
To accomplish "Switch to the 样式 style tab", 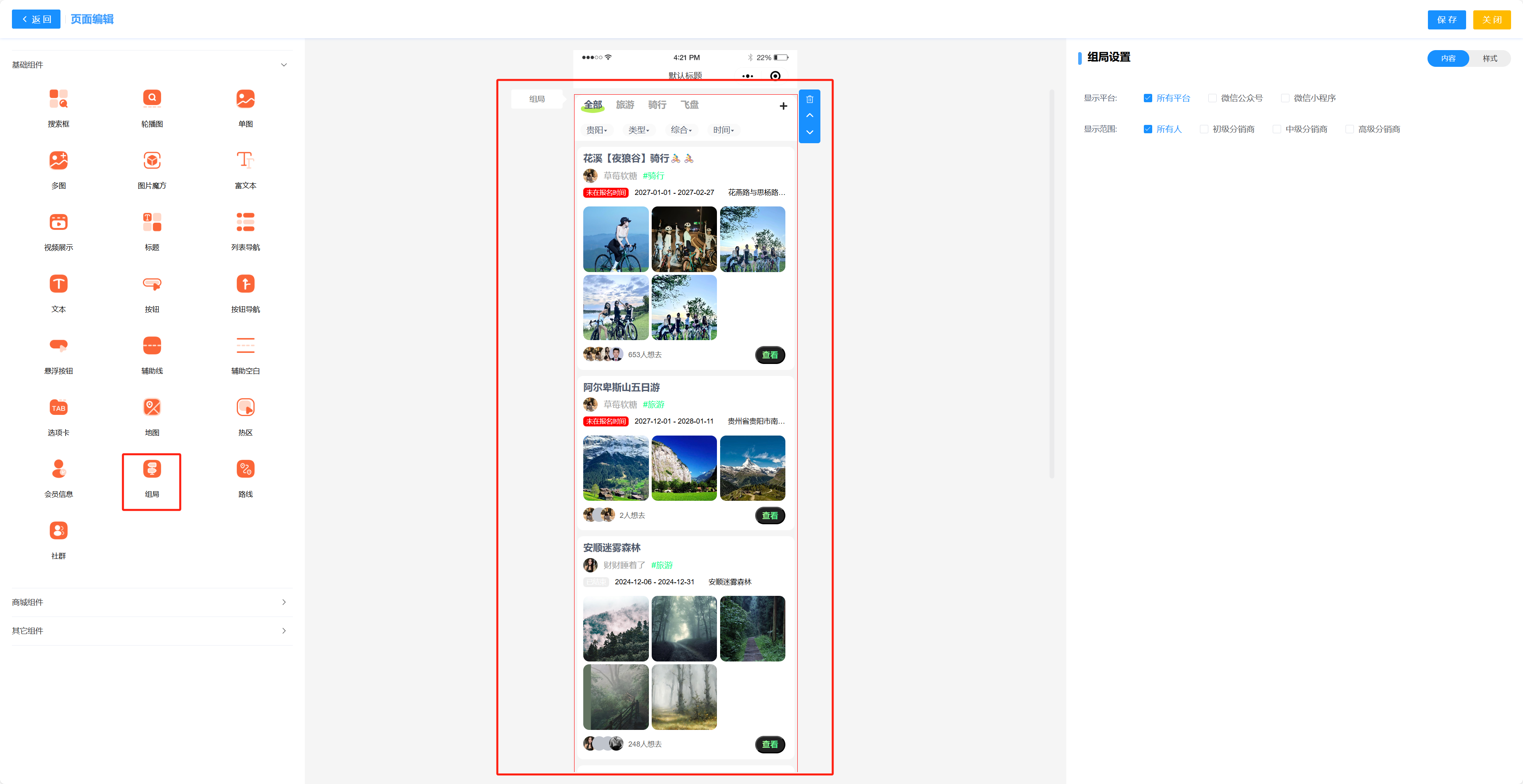I will tap(1489, 58).
